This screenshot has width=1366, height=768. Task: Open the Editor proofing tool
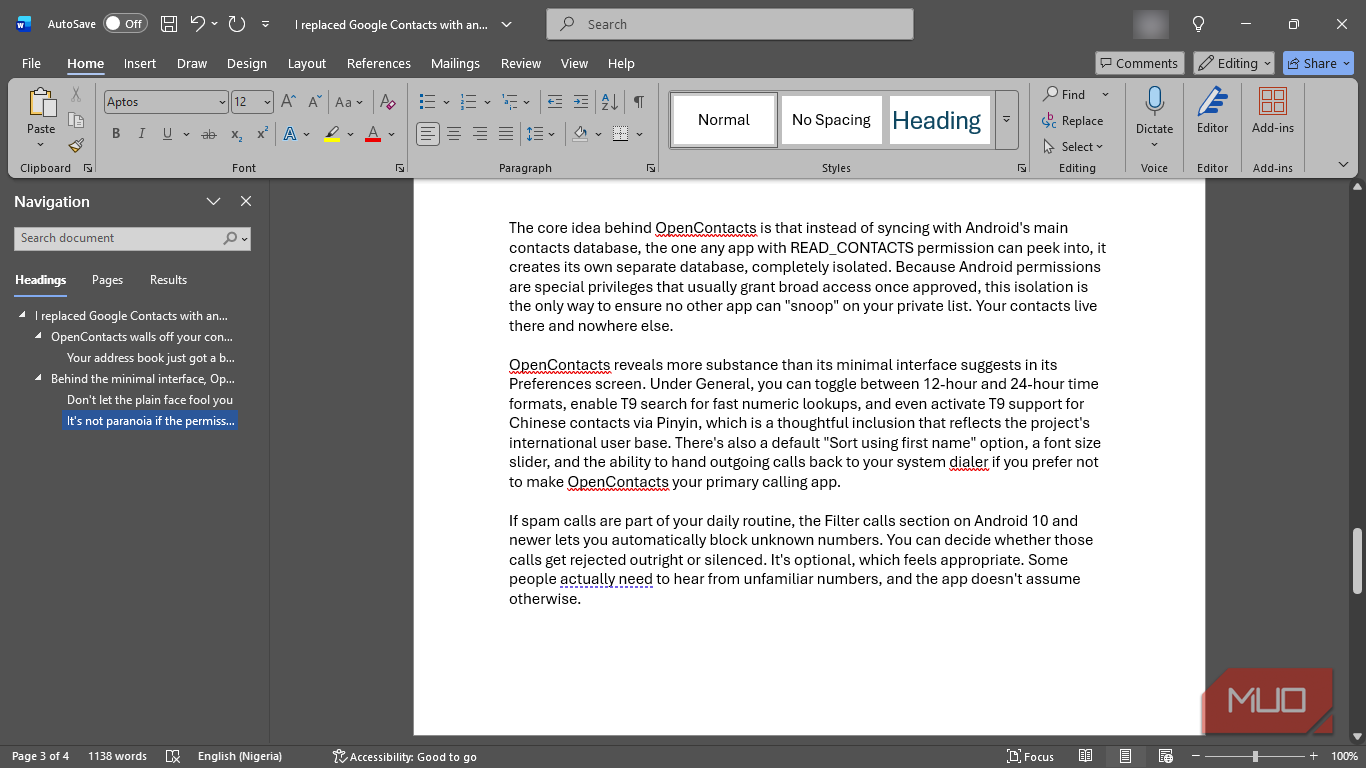point(1212,110)
